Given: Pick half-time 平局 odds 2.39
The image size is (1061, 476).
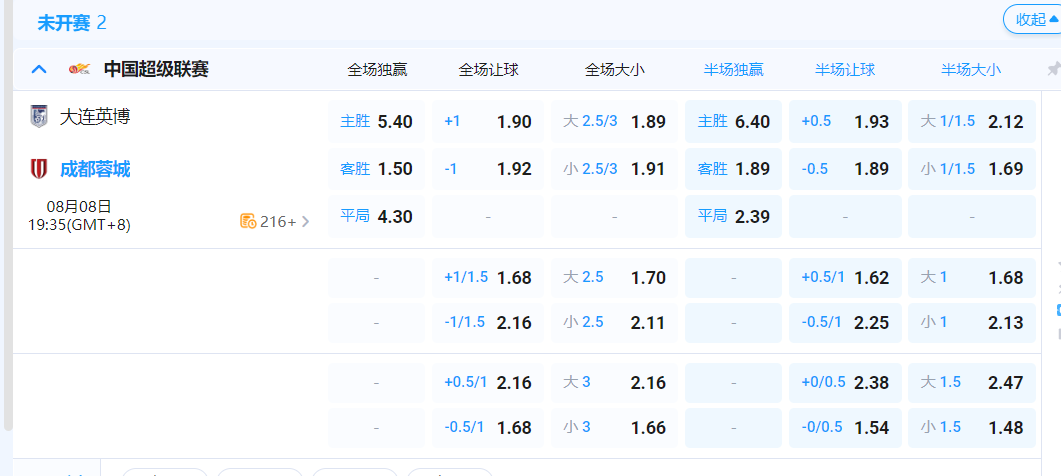Looking at the screenshot, I should pyautogui.click(x=734, y=216).
